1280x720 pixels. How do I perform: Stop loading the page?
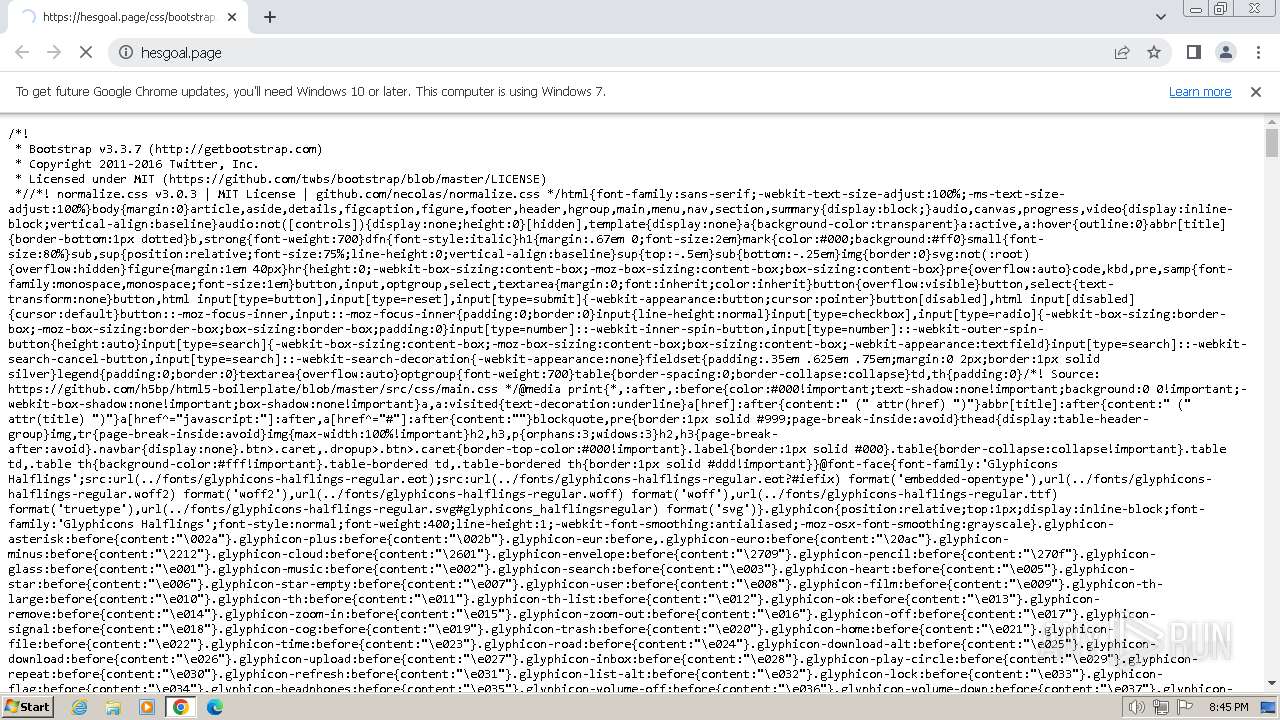(x=86, y=52)
